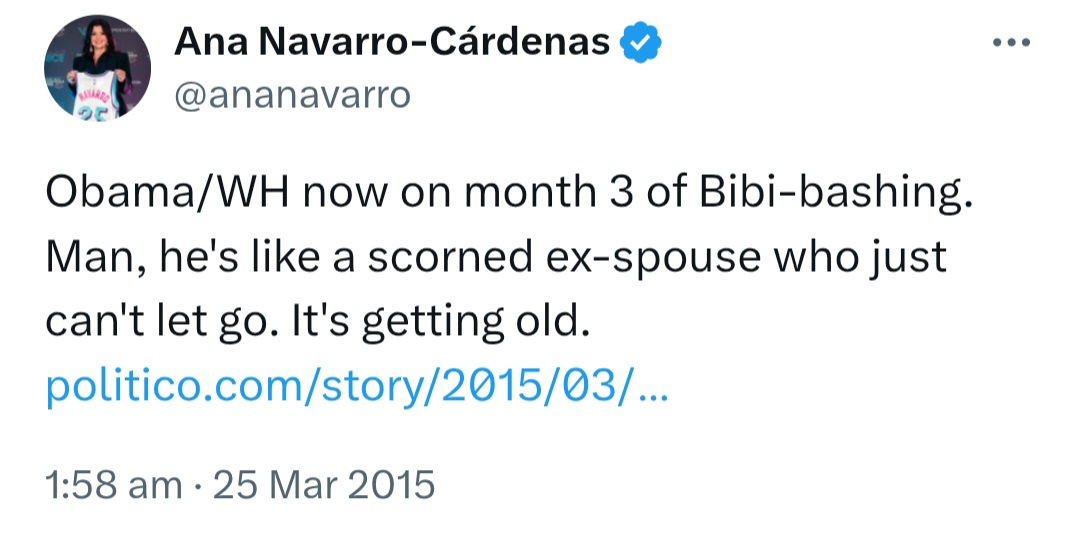
Task: Click the trailing ellipsis of politico link
Action: (654, 396)
